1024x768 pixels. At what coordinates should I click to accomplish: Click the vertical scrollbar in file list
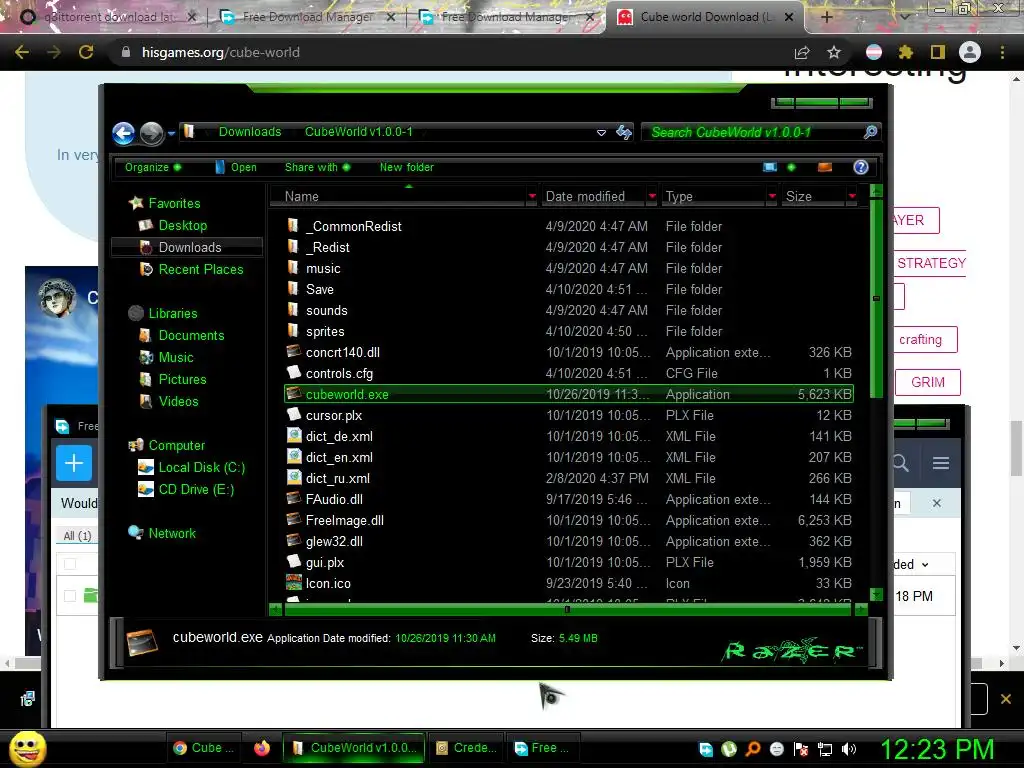coord(876,298)
